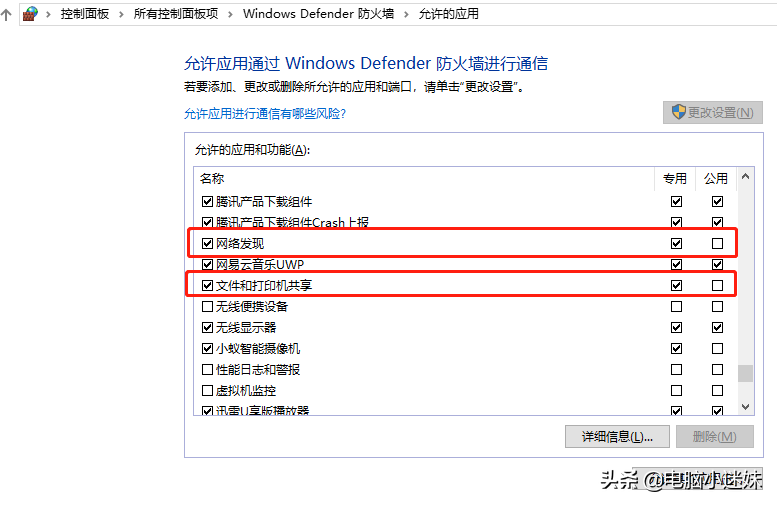Viewport: 777px width, 505px height.
Task: Click the 公用 column header
Action: 716,178
